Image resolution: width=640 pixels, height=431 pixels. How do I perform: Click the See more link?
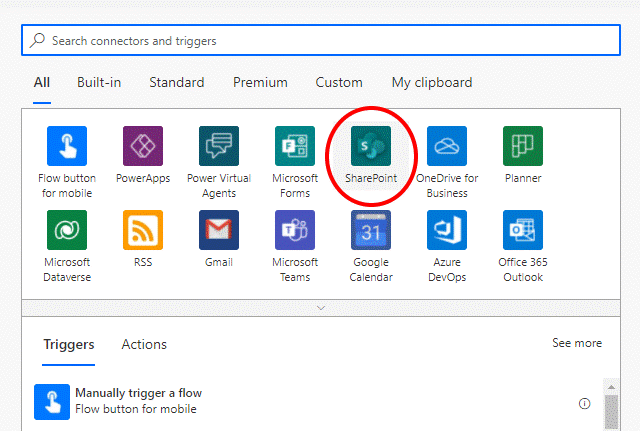click(x=577, y=343)
